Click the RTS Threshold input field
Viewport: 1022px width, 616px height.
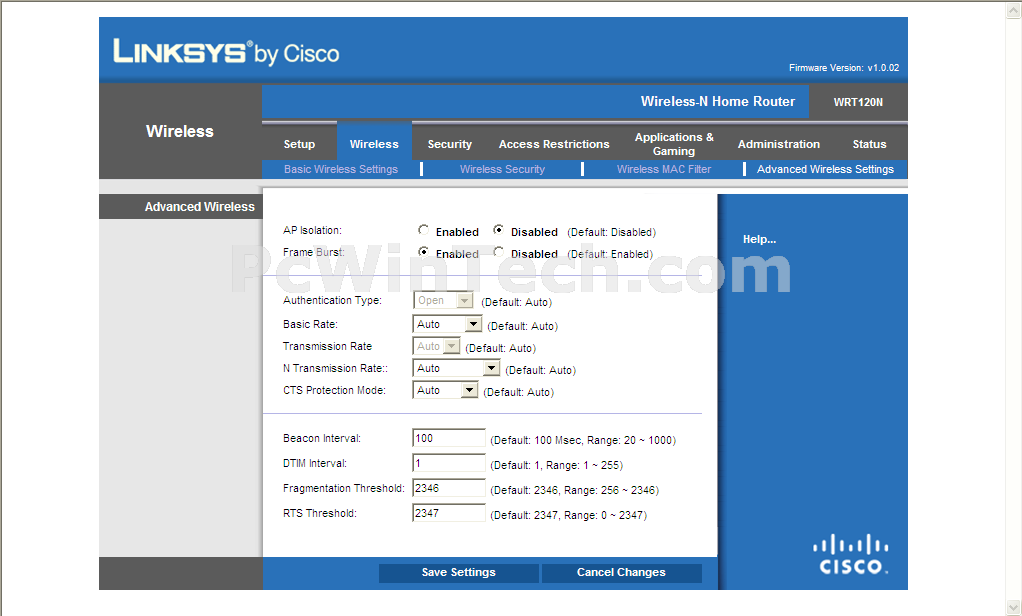coord(449,512)
